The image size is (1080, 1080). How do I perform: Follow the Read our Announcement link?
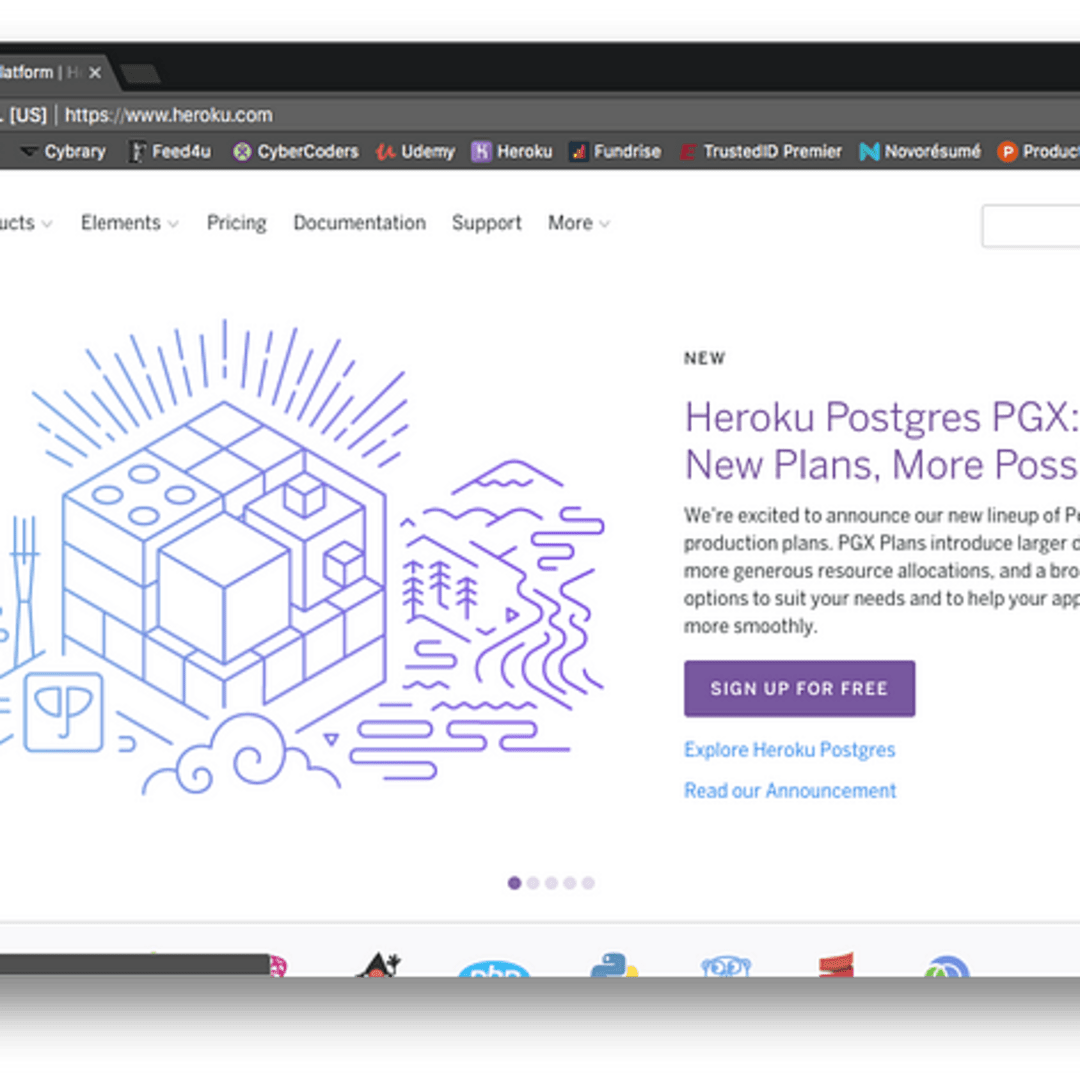point(790,791)
